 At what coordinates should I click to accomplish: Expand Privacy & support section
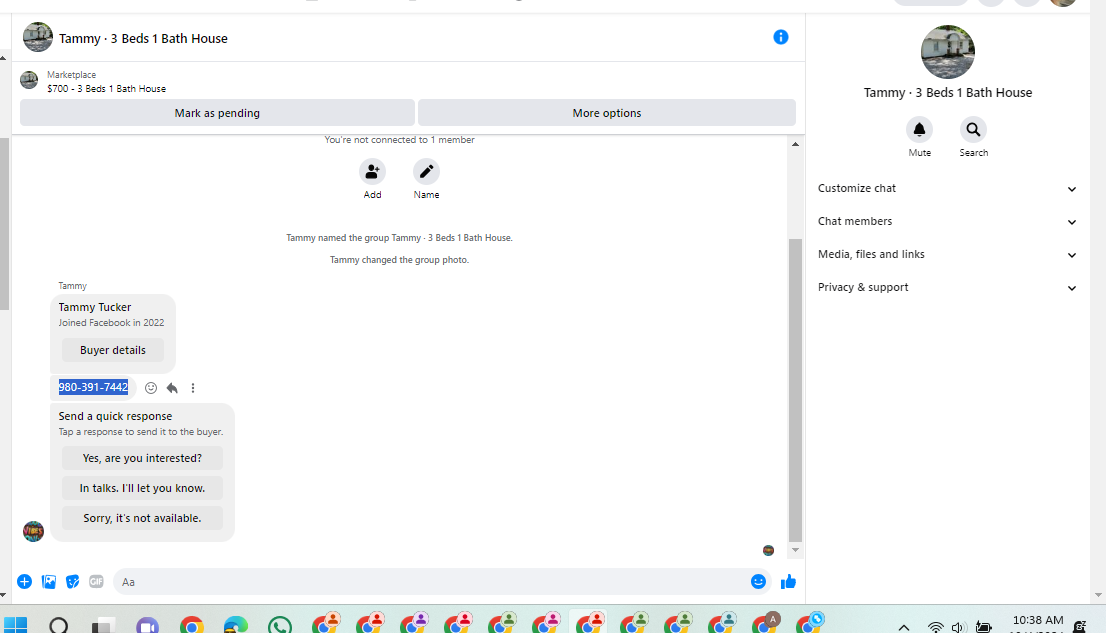coord(947,288)
